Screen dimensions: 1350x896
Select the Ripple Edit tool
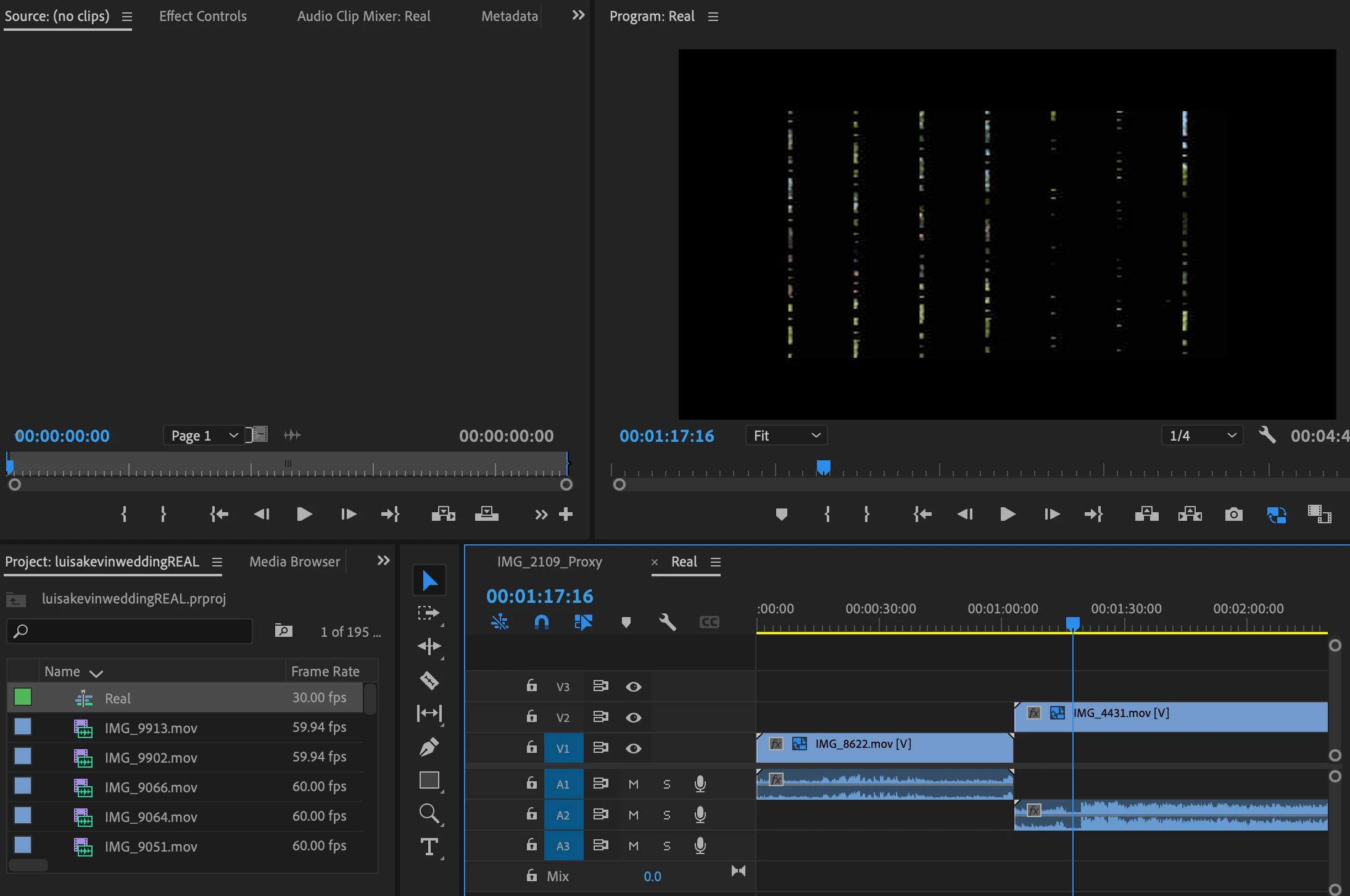coord(429,647)
